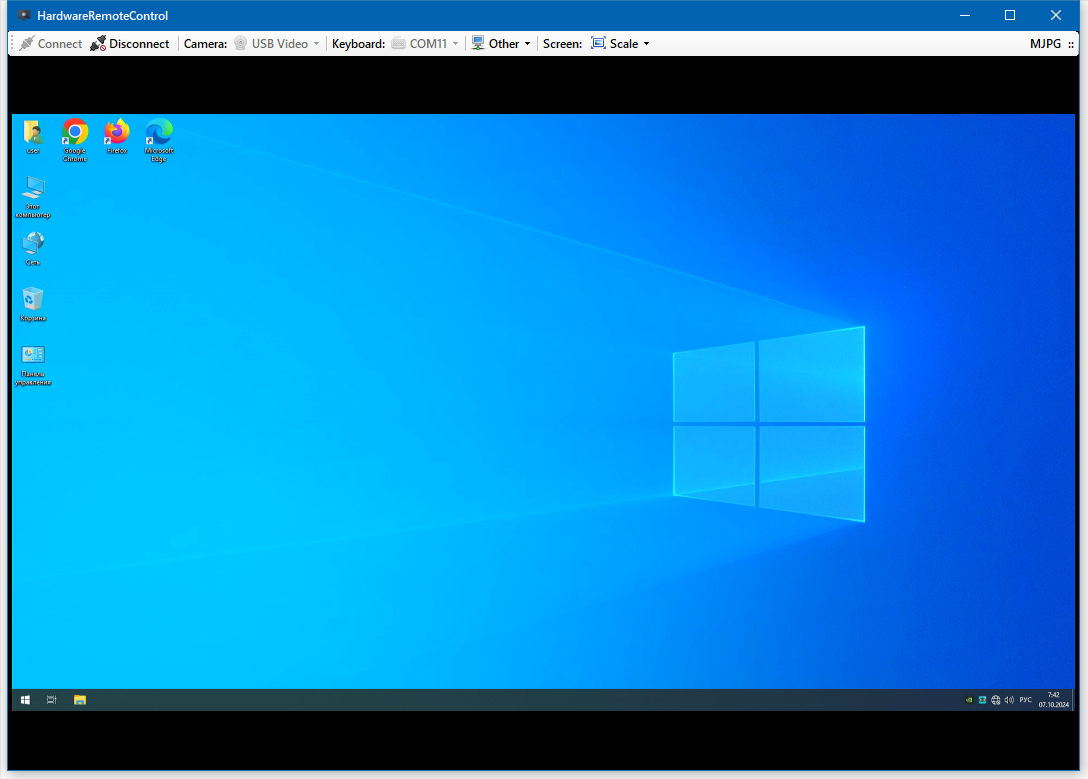Select the user folder icon on remote desktop
Viewport: 1088px width, 779px height.
pyautogui.click(x=33, y=137)
